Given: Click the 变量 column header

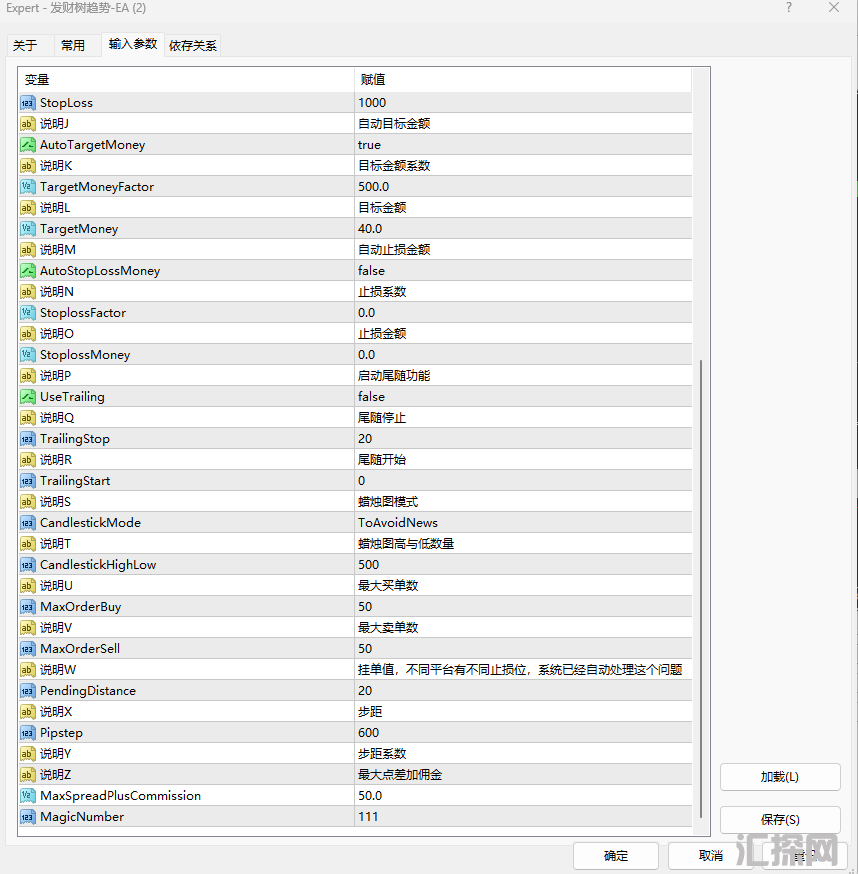Looking at the screenshot, I should coord(186,79).
